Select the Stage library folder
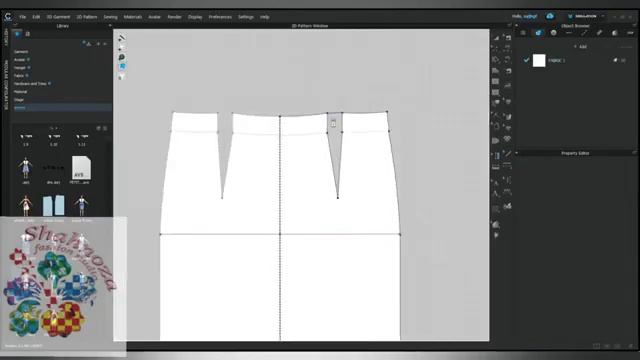The width and height of the screenshot is (640, 360). (x=19, y=100)
